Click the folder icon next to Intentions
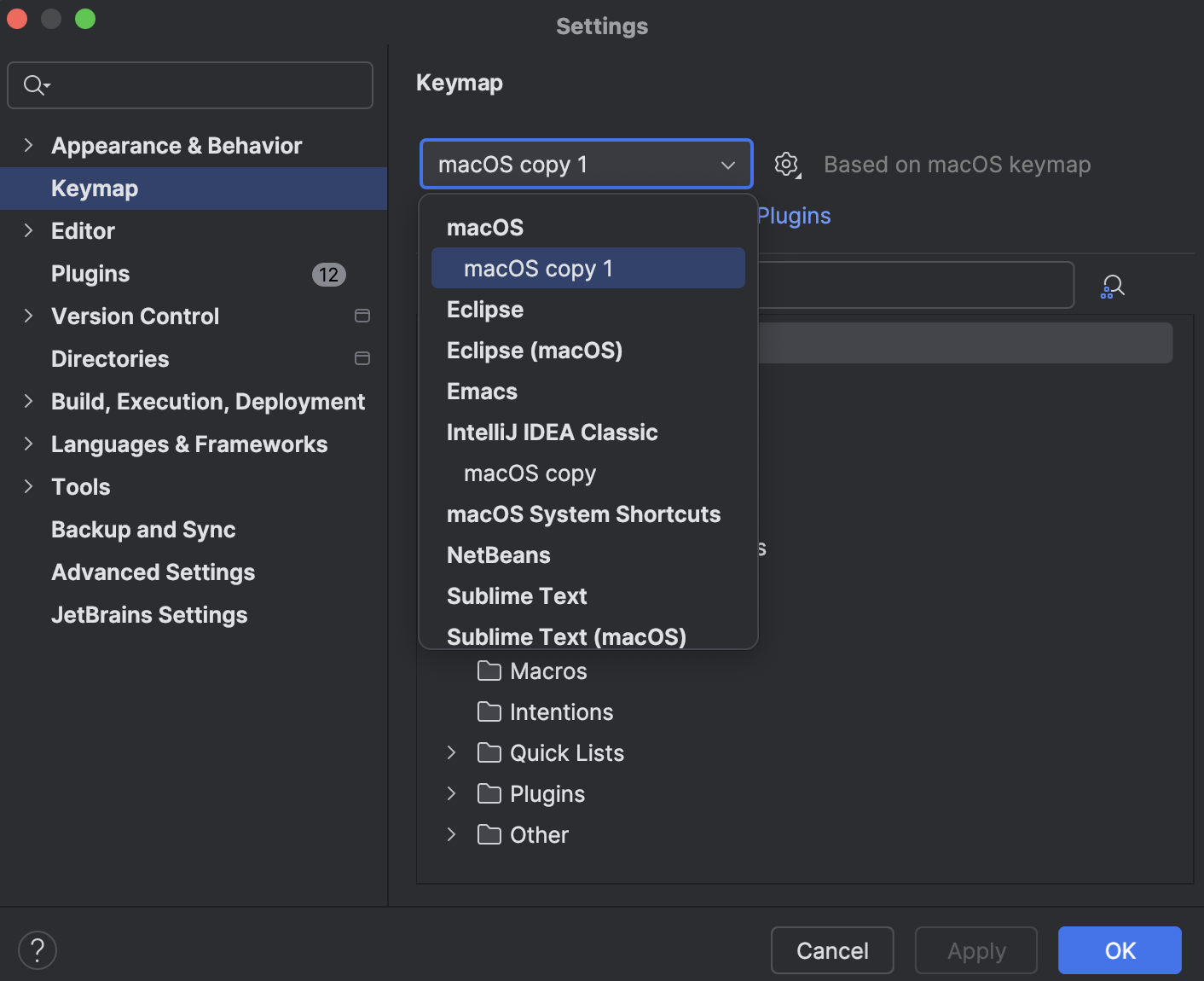The width and height of the screenshot is (1204, 981). click(489, 712)
